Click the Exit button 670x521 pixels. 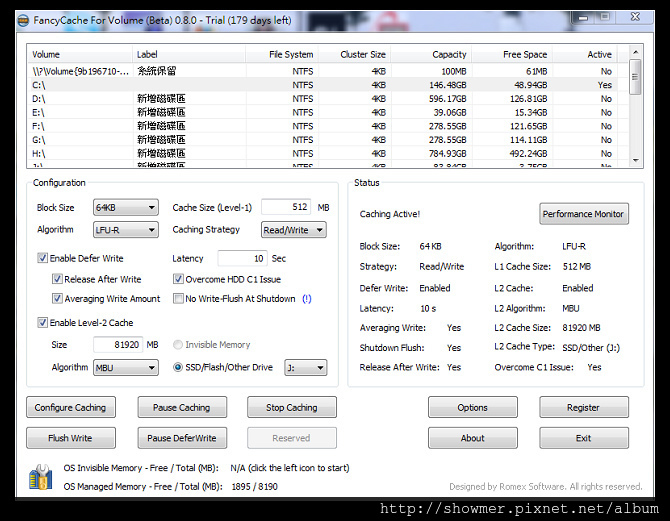[x=584, y=438]
